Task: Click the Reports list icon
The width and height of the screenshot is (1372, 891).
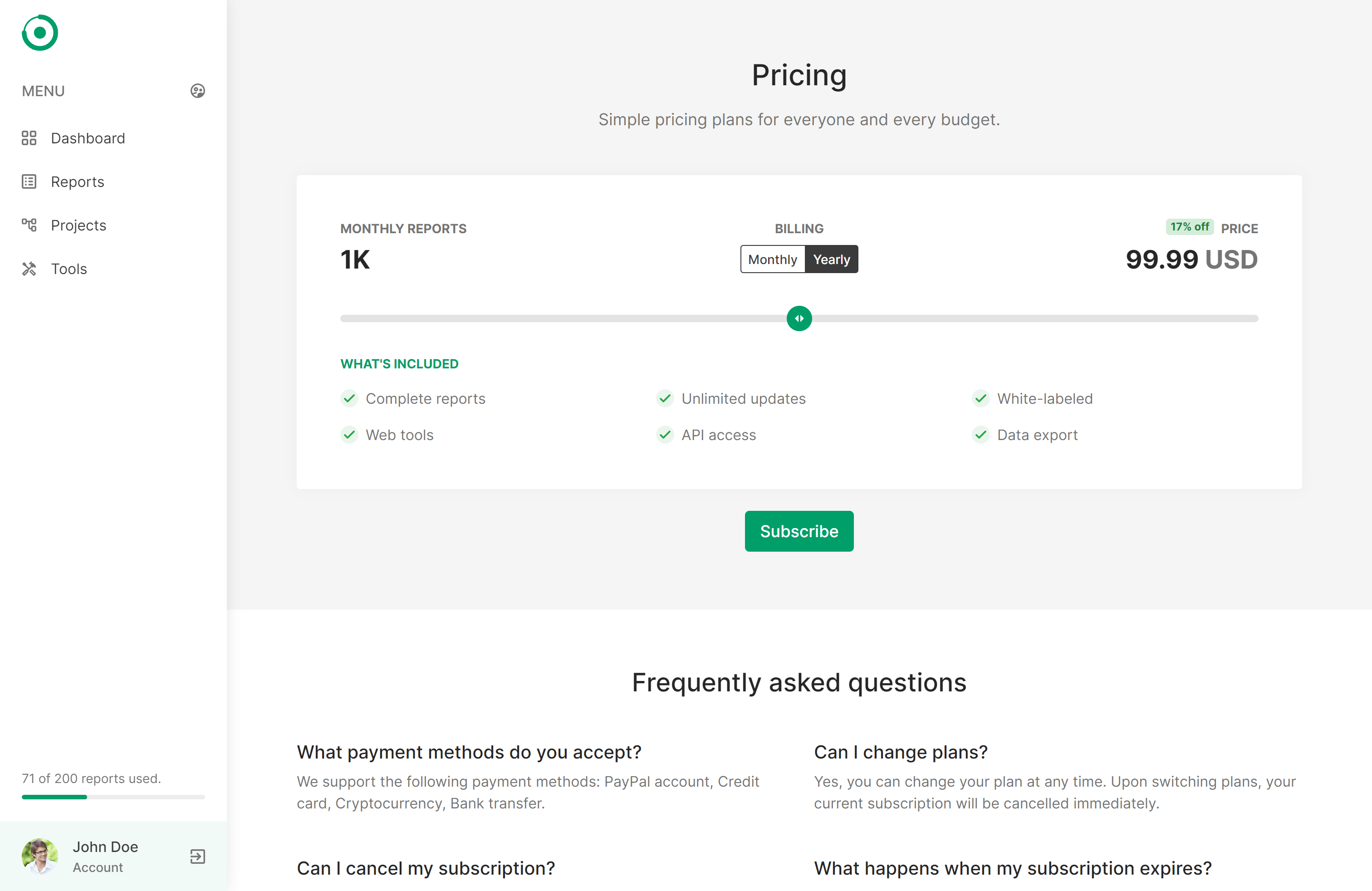Action: (29, 181)
